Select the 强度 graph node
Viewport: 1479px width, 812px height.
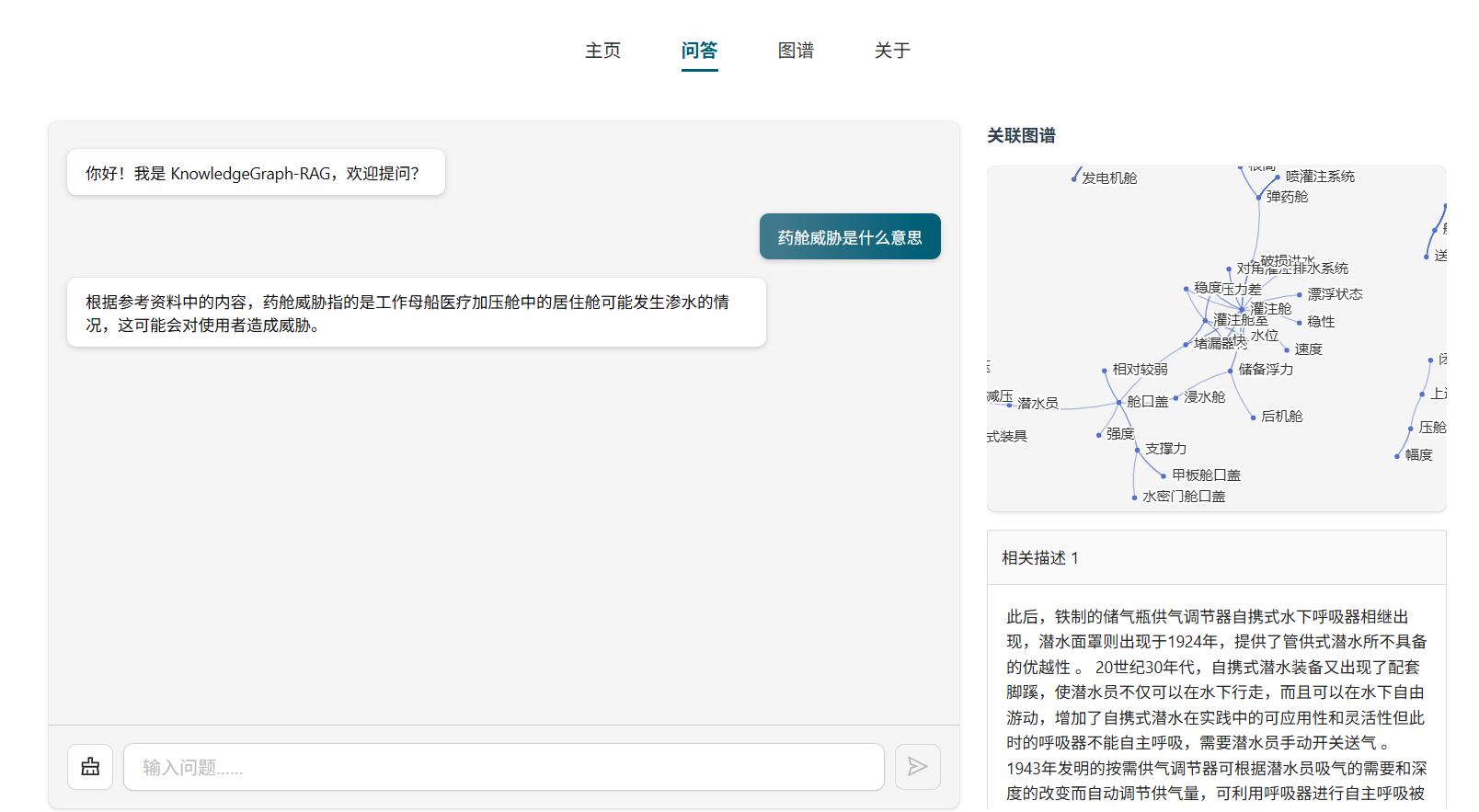[1099, 435]
